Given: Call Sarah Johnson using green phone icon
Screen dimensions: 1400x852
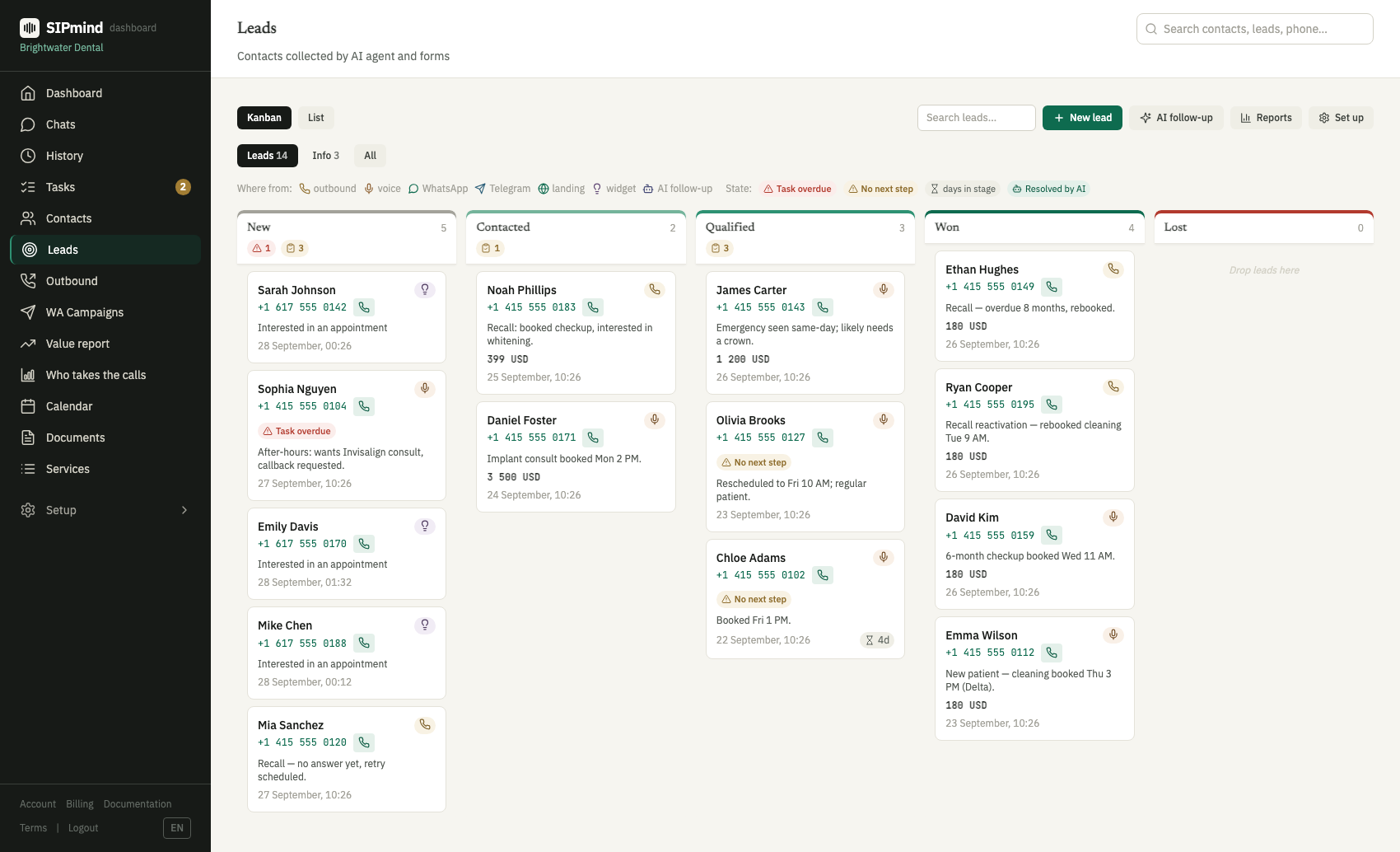Looking at the screenshot, I should (364, 307).
